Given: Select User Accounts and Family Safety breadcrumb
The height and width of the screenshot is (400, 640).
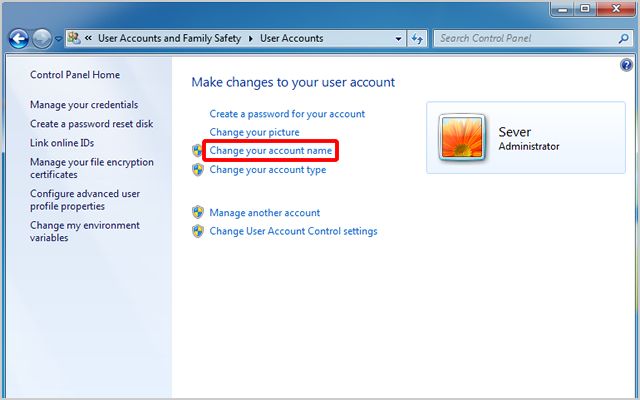Looking at the screenshot, I should tap(171, 39).
